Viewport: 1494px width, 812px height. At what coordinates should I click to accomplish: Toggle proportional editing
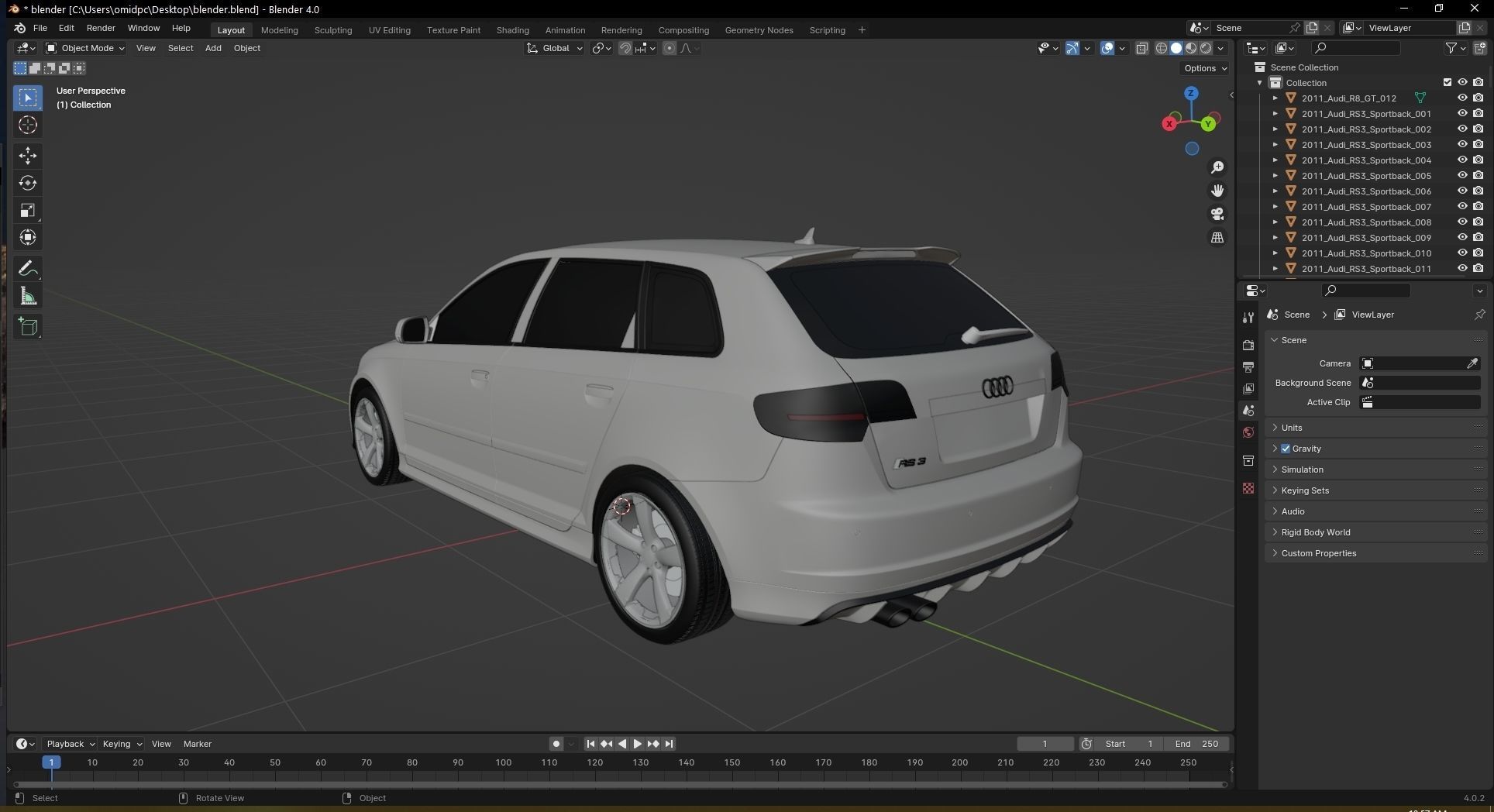click(x=670, y=48)
